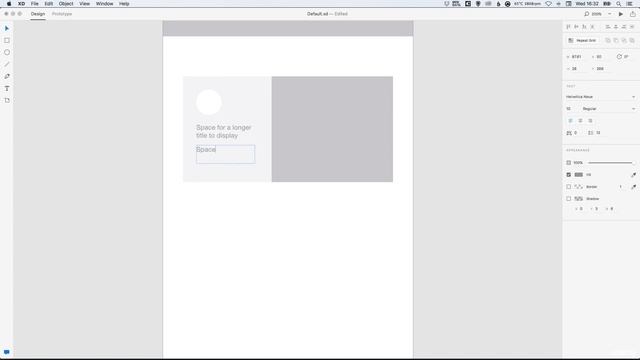
Task: Click the fifth alignment icon in the property panel
Action: pyautogui.click(x=608, y=27)
